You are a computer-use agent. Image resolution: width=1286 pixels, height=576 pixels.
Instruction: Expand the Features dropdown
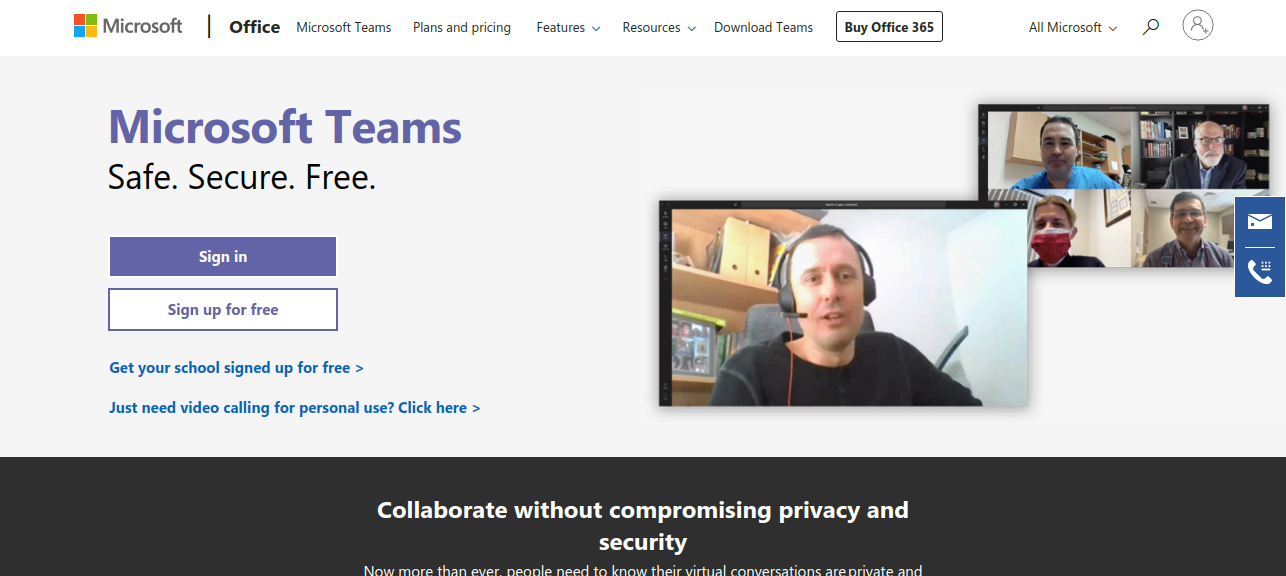point(568,27)
